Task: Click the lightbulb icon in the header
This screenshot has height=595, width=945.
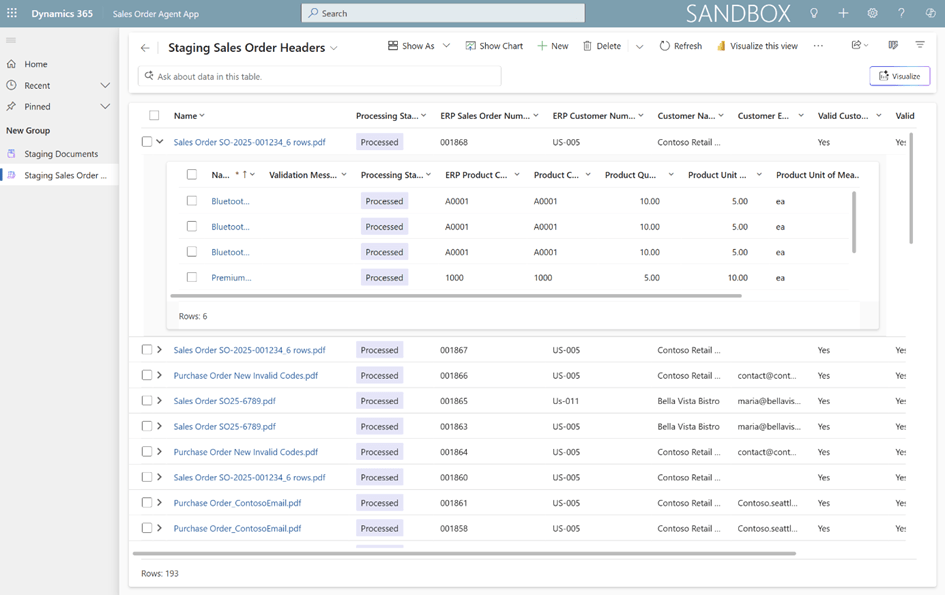Action: click(x=814, y=13)
